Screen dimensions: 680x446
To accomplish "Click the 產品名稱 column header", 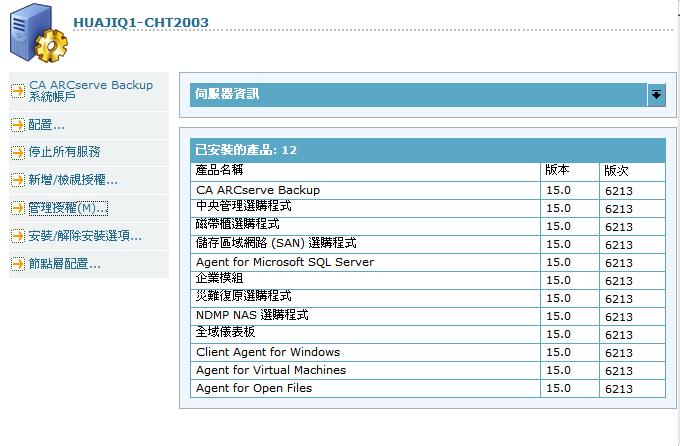I will click(x=365, y=172).
